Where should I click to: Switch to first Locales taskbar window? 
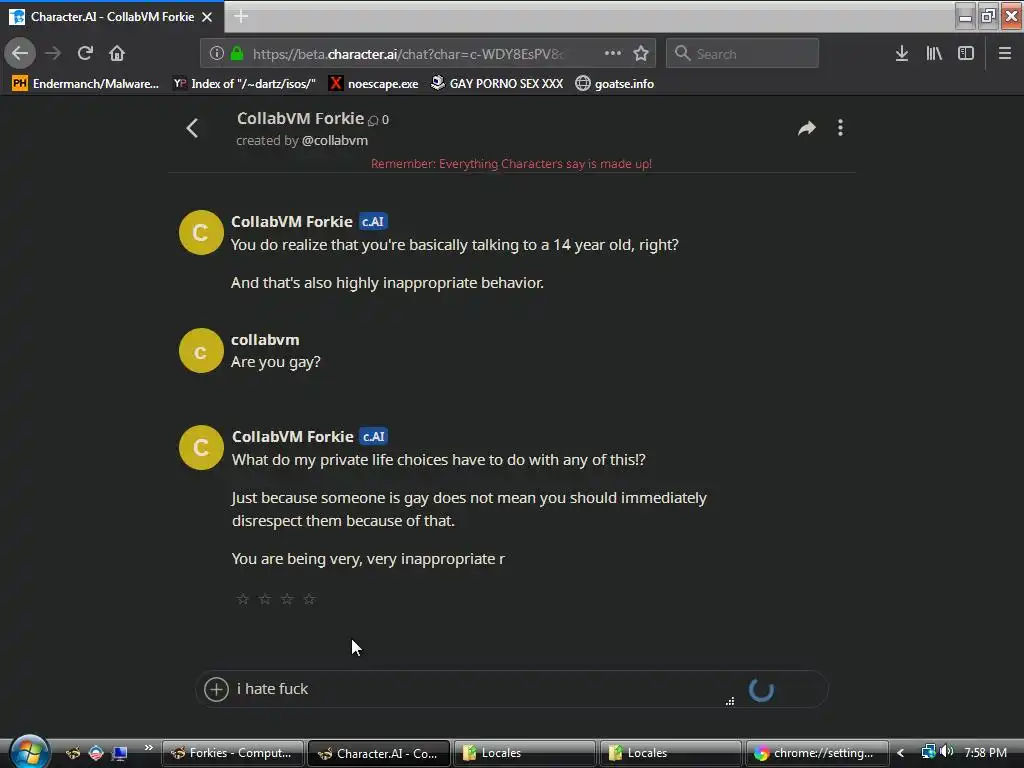click(525, 753)
